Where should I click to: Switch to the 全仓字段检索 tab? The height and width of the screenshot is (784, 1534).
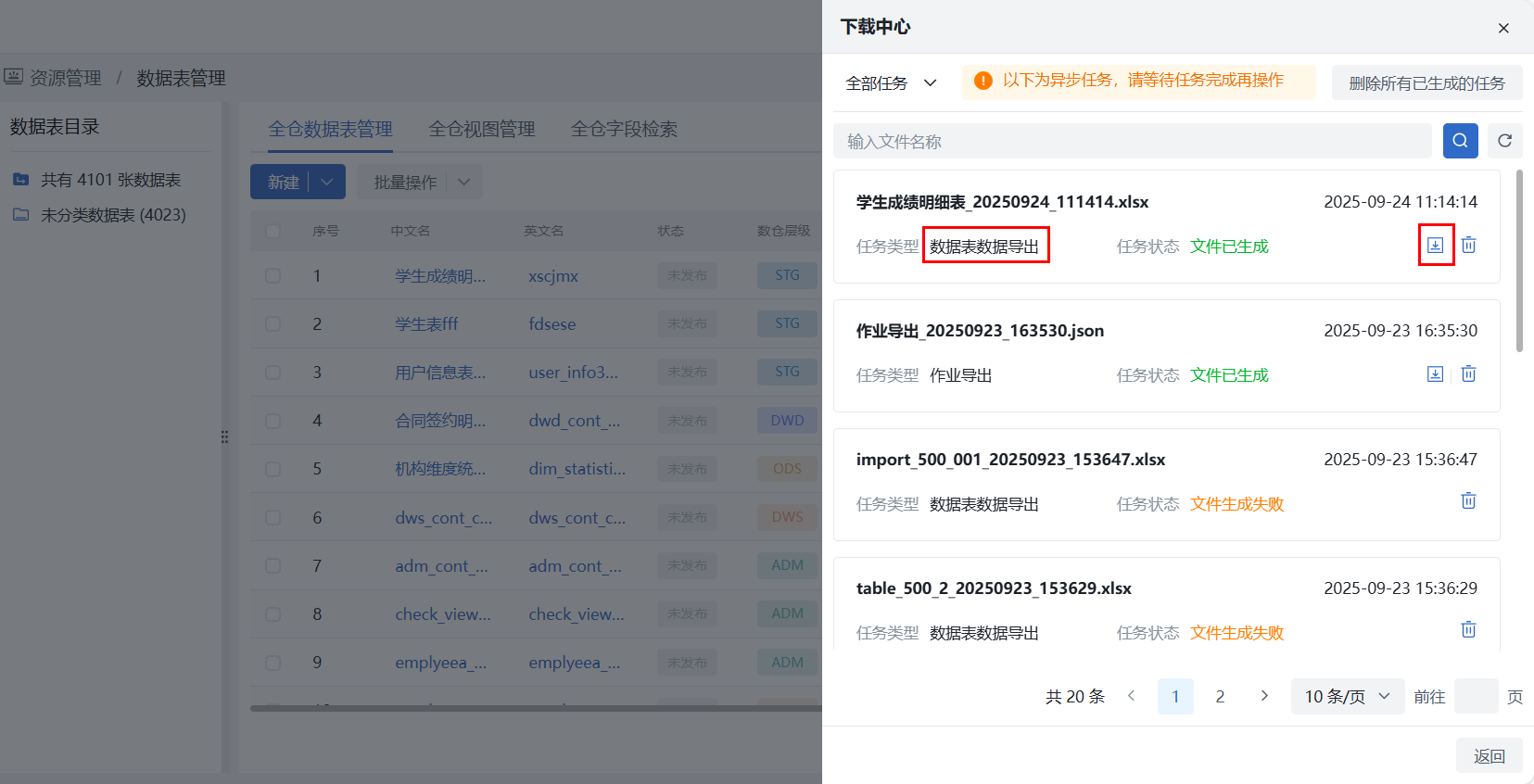(624, 130)
